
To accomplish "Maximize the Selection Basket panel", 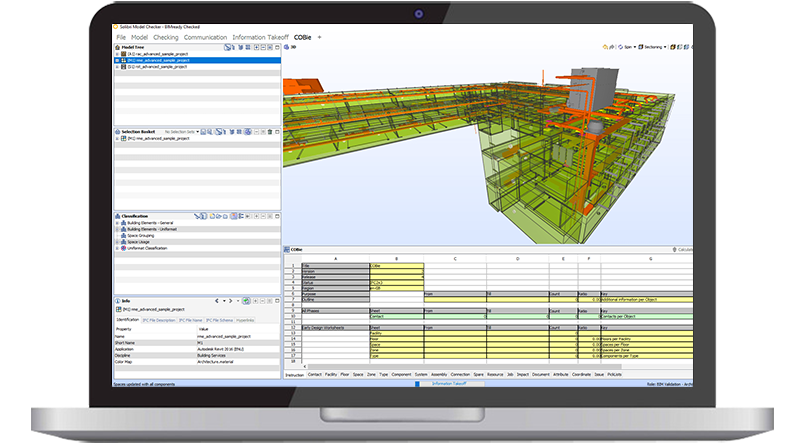I will [x=277, y=132].
